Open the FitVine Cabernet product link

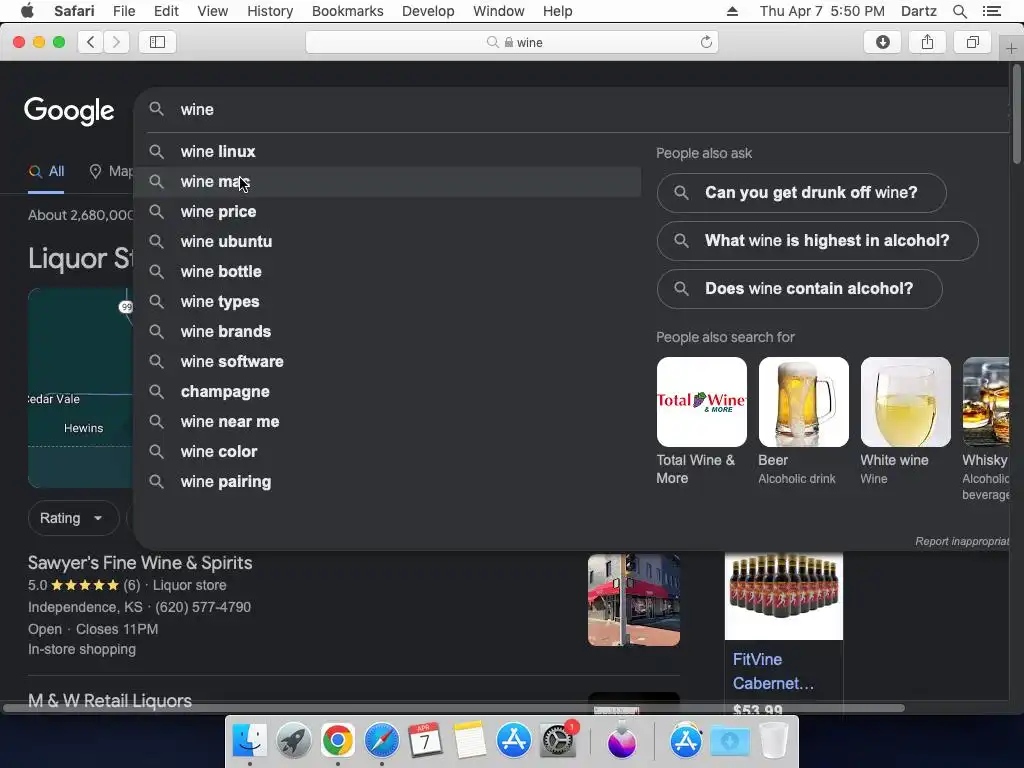773,671
